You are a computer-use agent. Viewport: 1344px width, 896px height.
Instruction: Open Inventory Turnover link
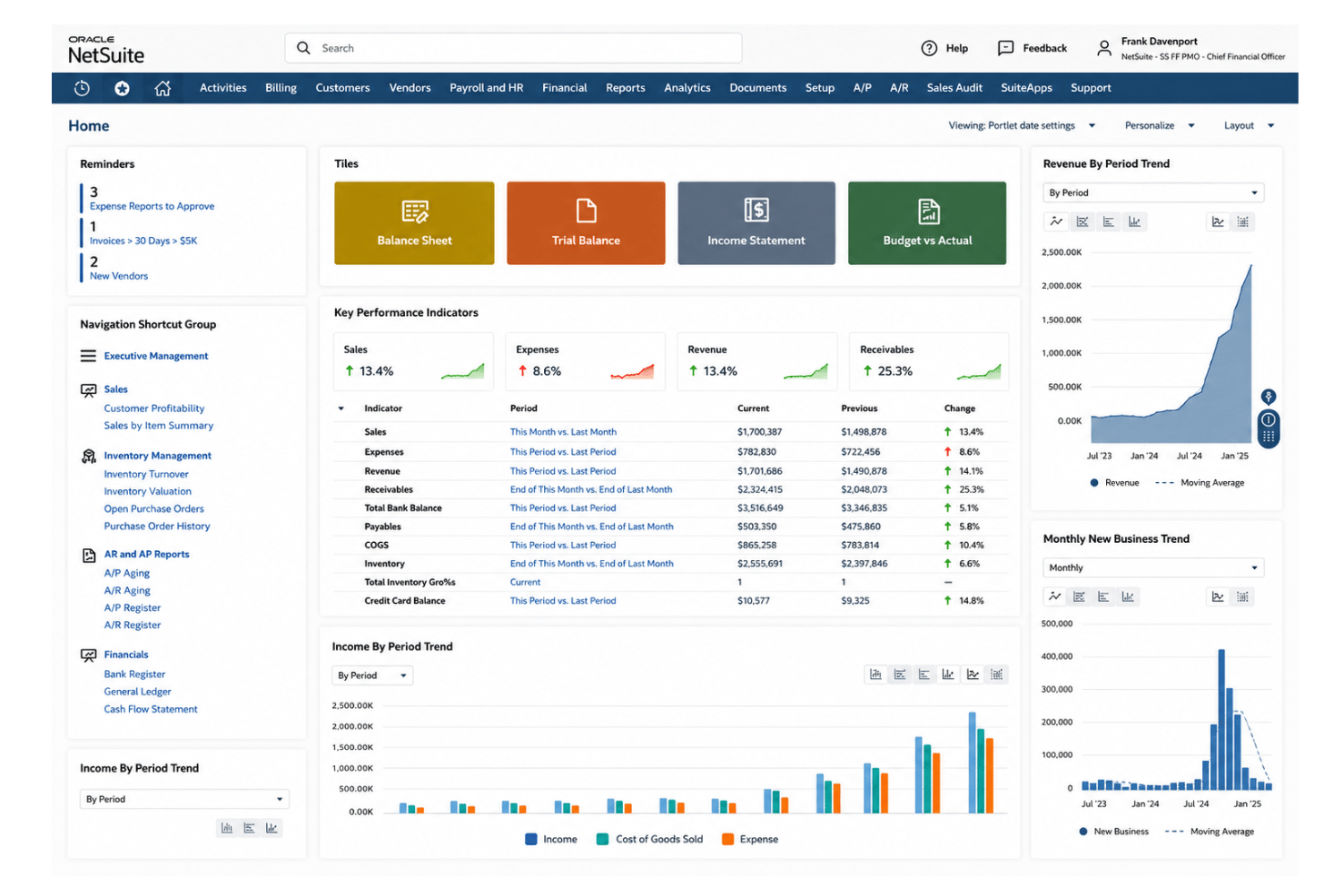coord(145,474)
